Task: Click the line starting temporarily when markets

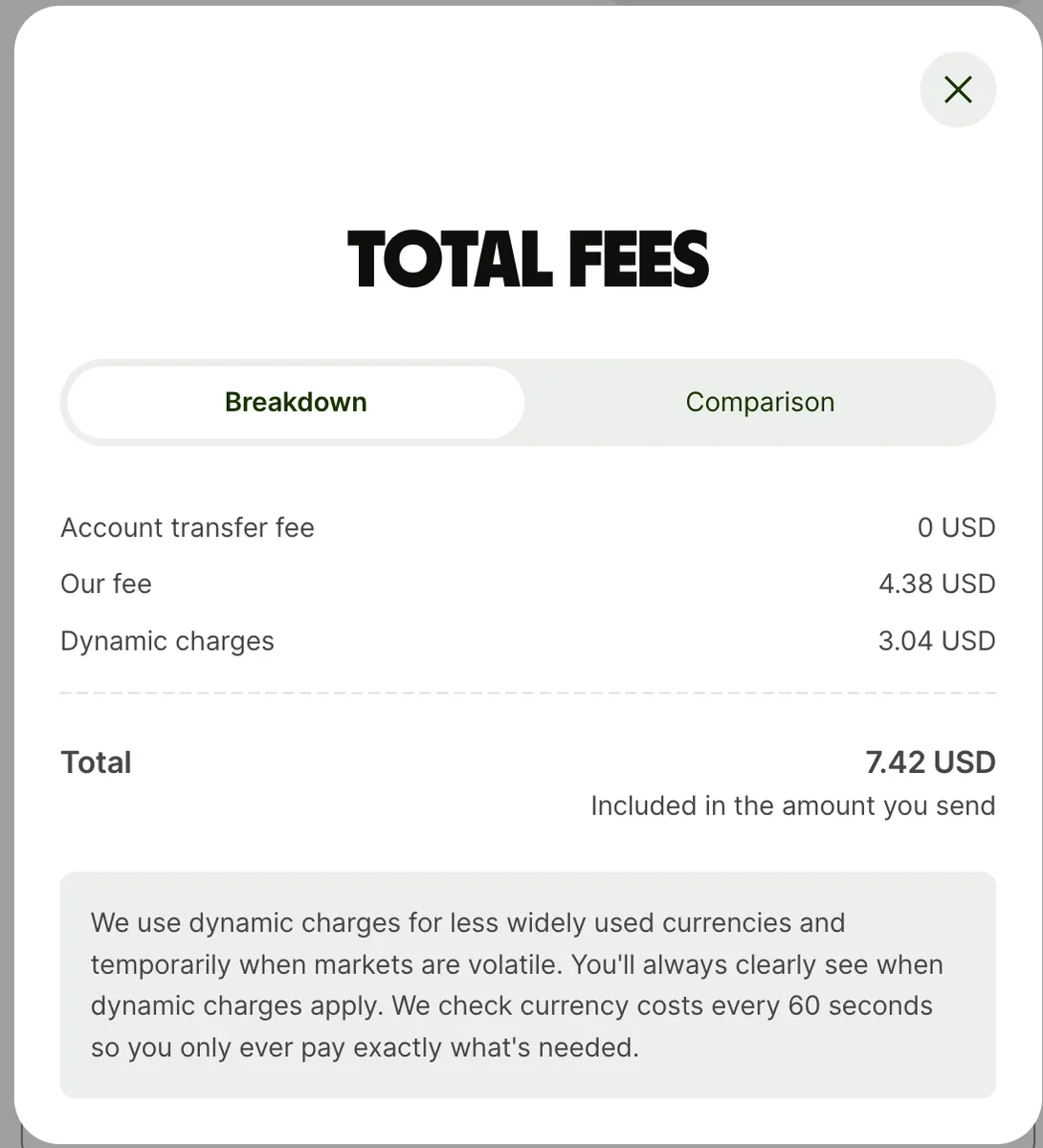Action: pyautogui.click(x=517, y=964)
